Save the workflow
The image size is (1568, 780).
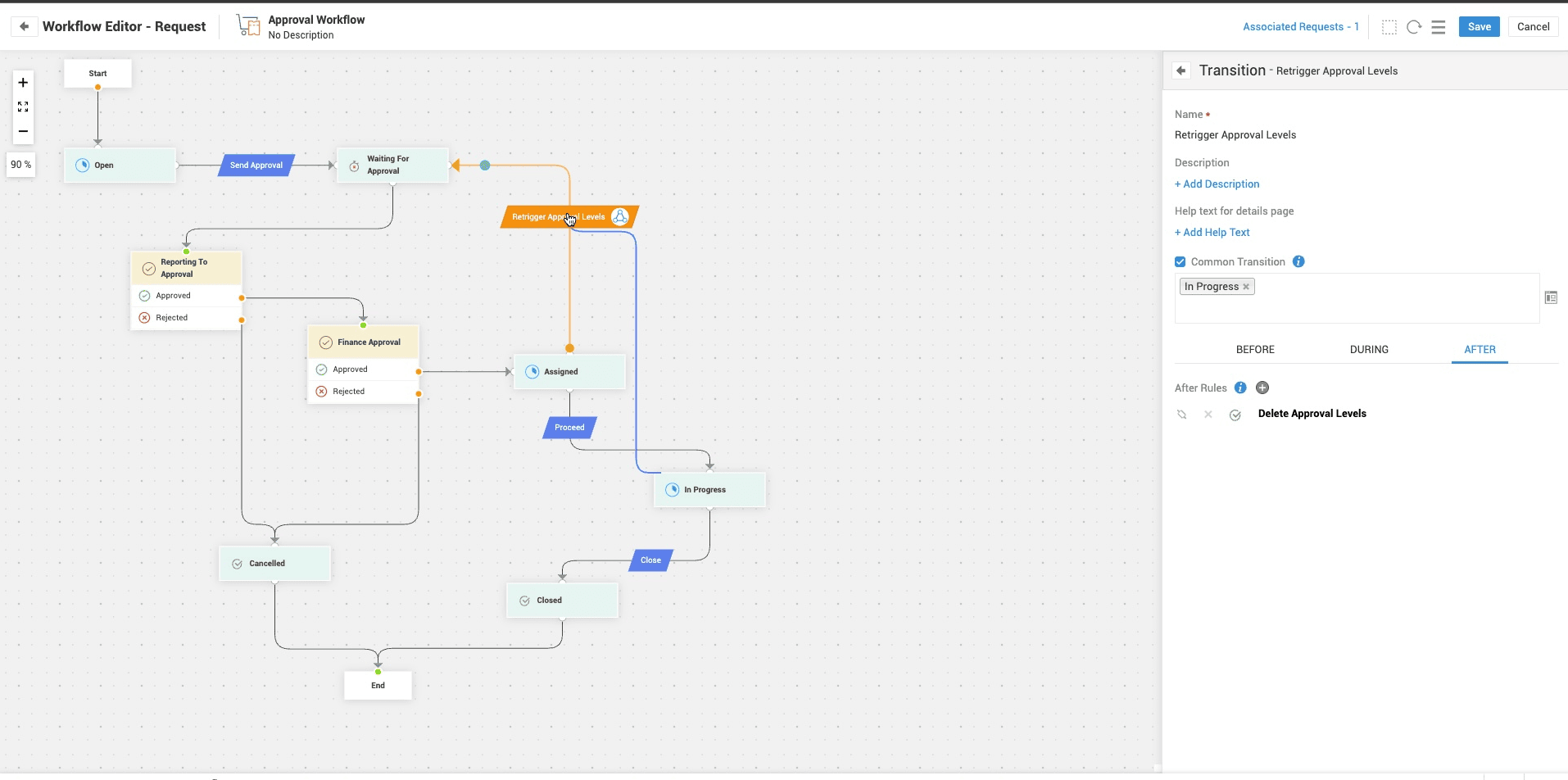[x=1480, y=27]
